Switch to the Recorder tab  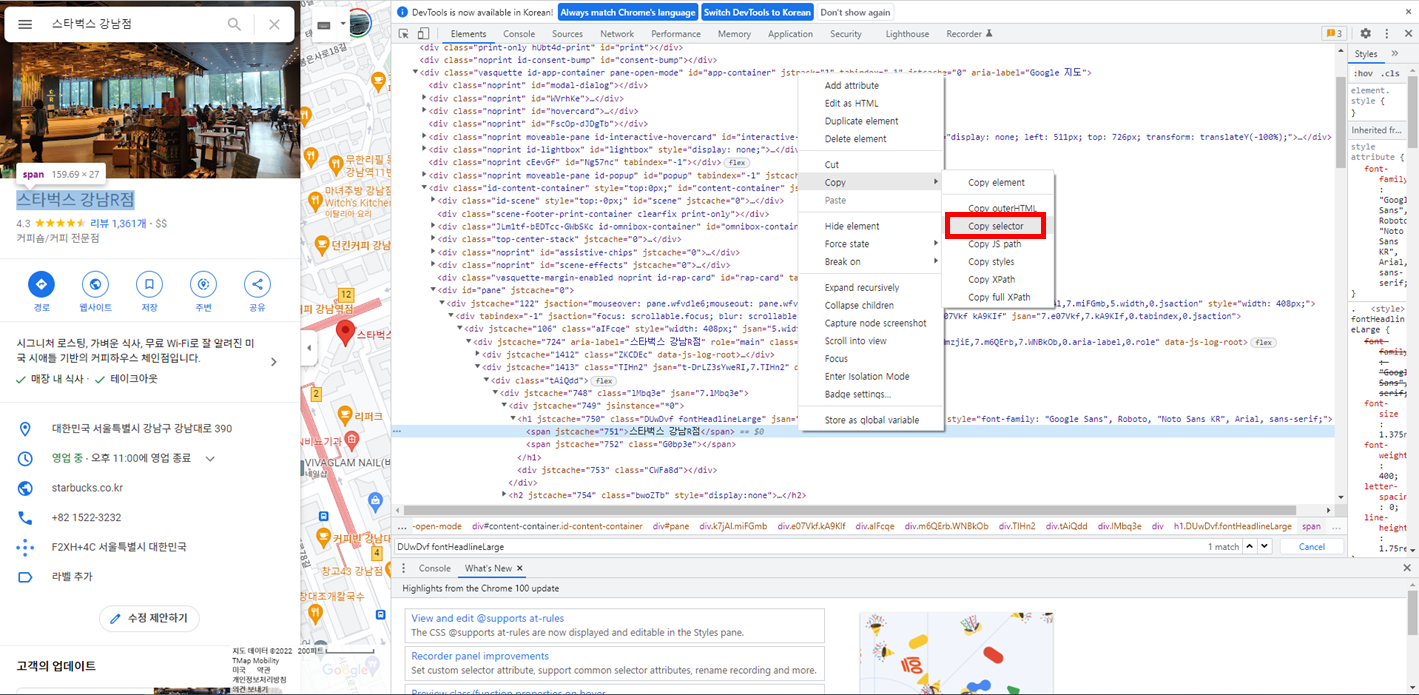click(969, 34)
